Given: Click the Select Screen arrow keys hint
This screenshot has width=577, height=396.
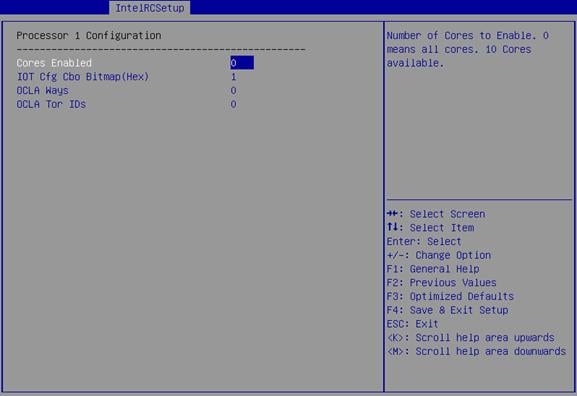Looking at the screenshot, I should click(436, 214).
